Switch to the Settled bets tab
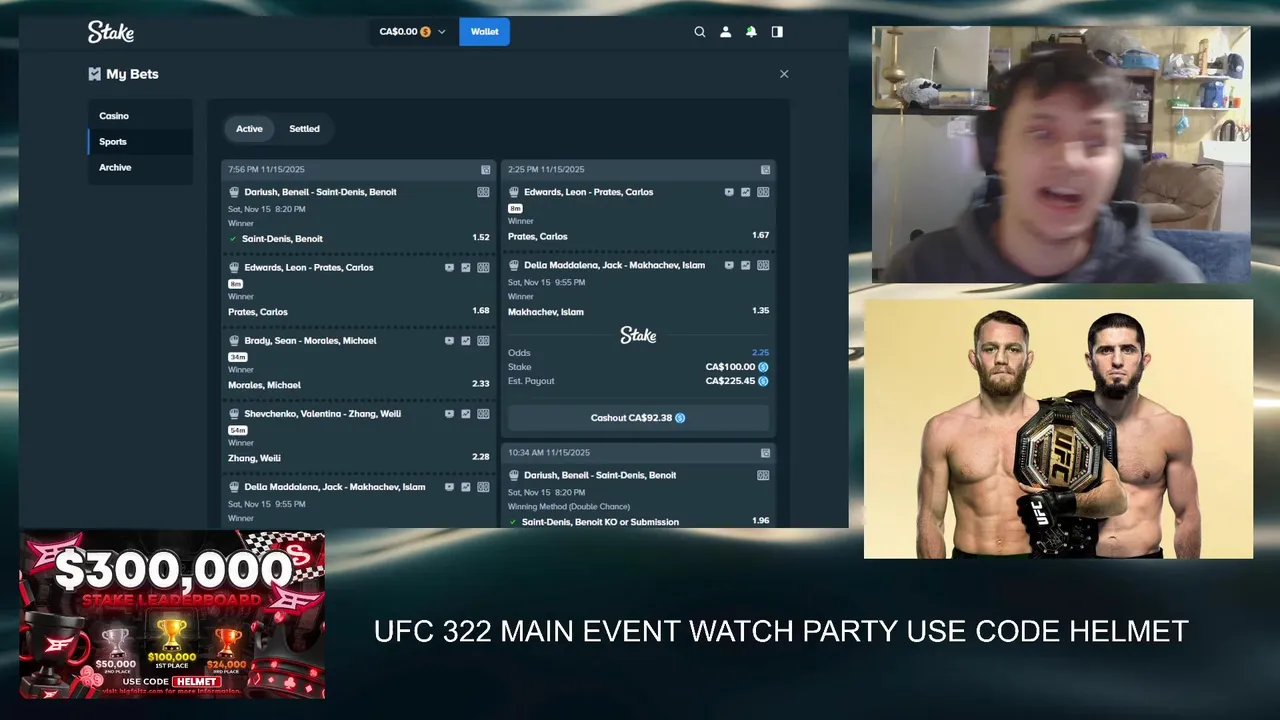Viewport: 1280px width, 720px height. tap(305, 129)
